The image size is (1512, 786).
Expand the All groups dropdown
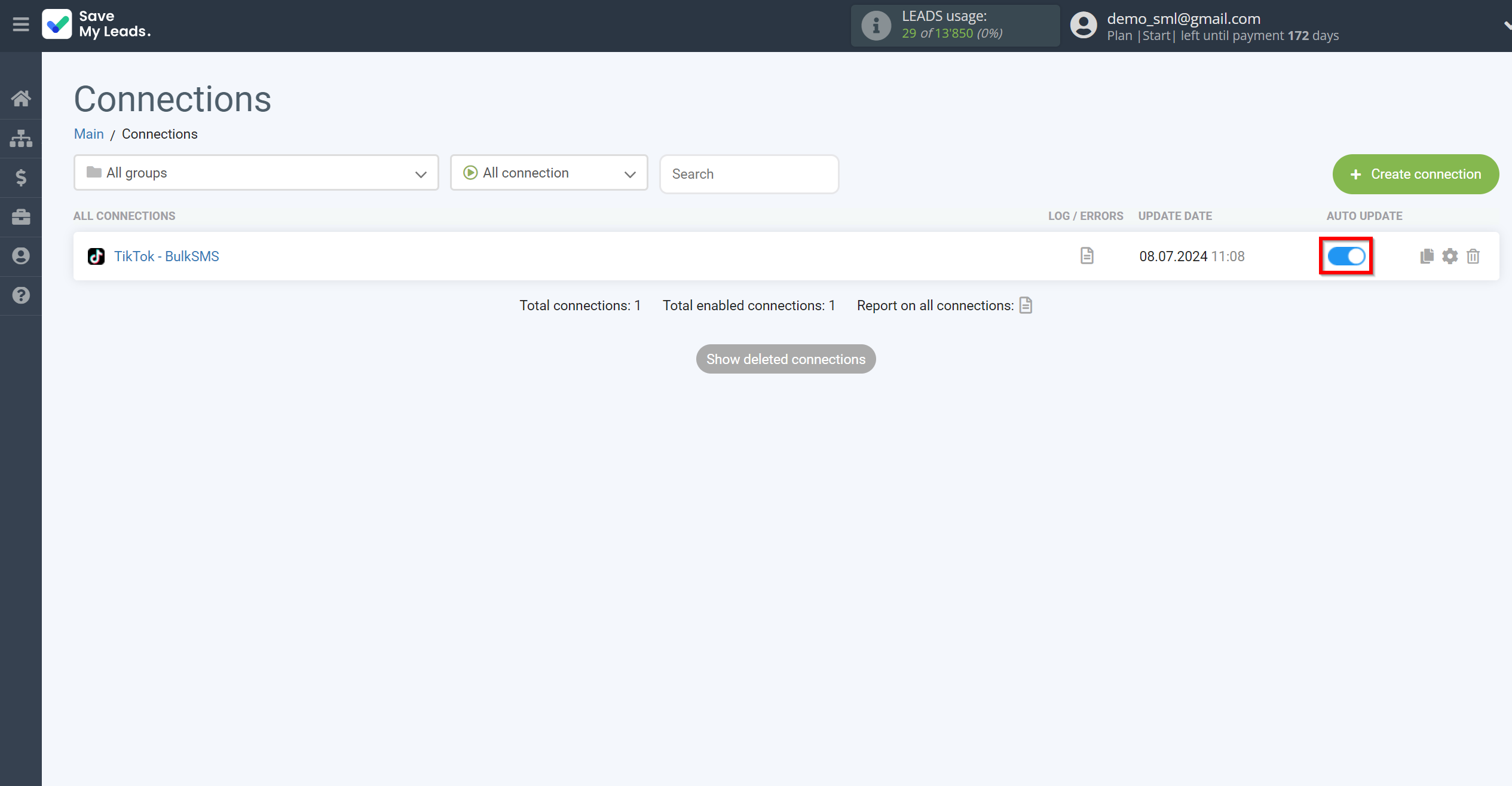tap(256, 172)
